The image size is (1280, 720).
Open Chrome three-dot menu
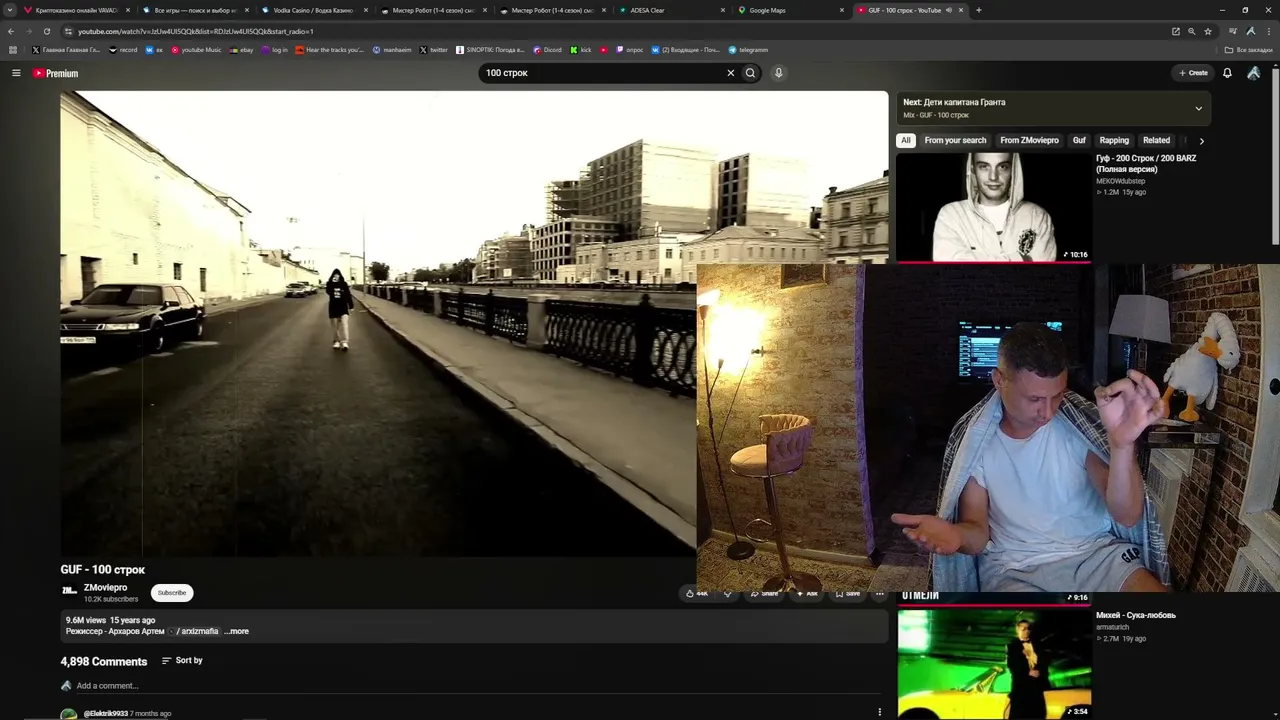[1268, 31]
